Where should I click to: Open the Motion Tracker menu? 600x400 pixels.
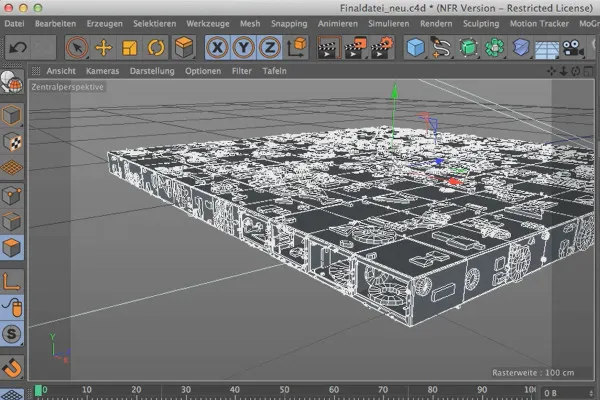(539, 24)
